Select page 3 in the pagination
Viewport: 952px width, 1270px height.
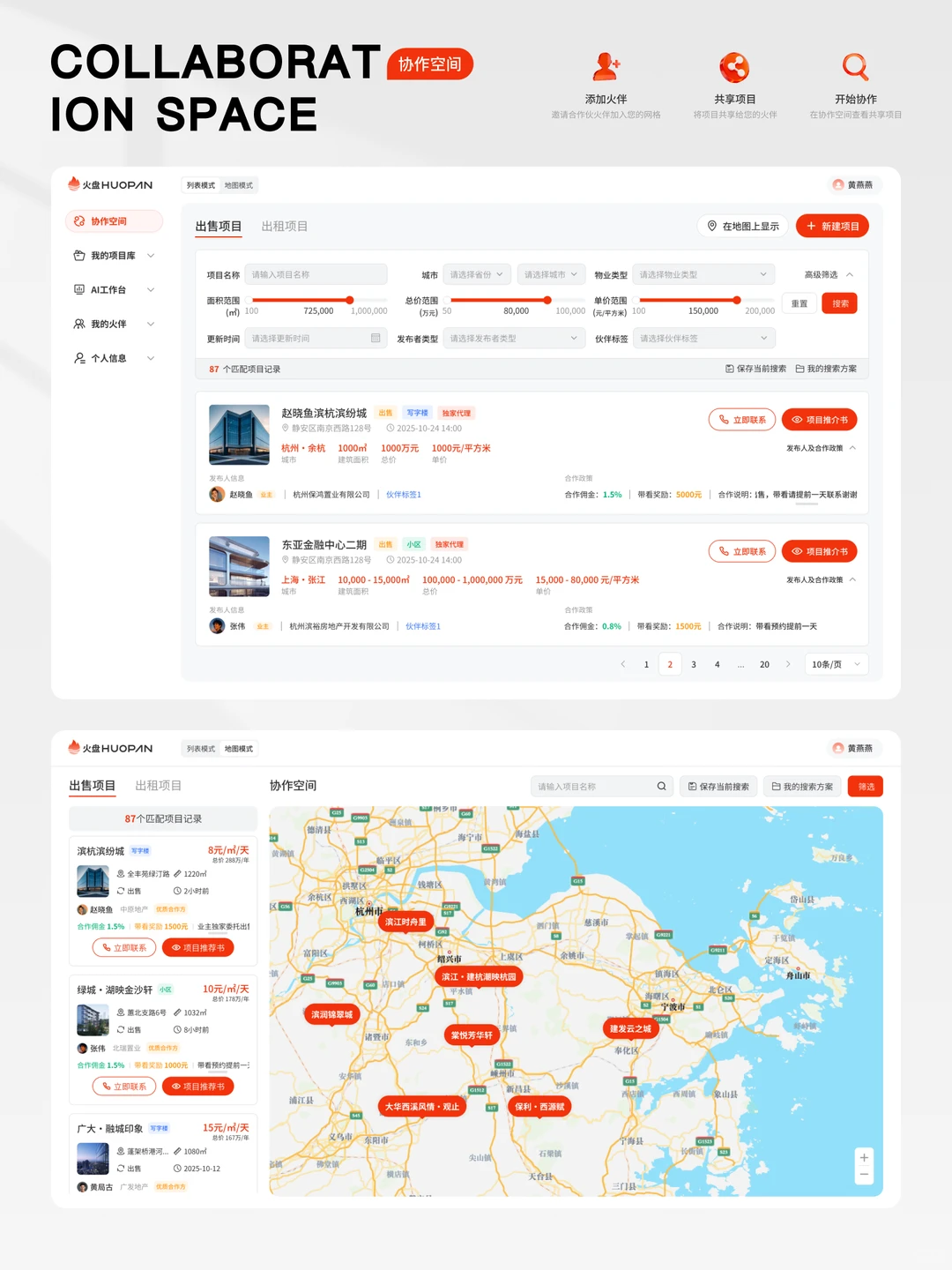(x=694, y=664)
